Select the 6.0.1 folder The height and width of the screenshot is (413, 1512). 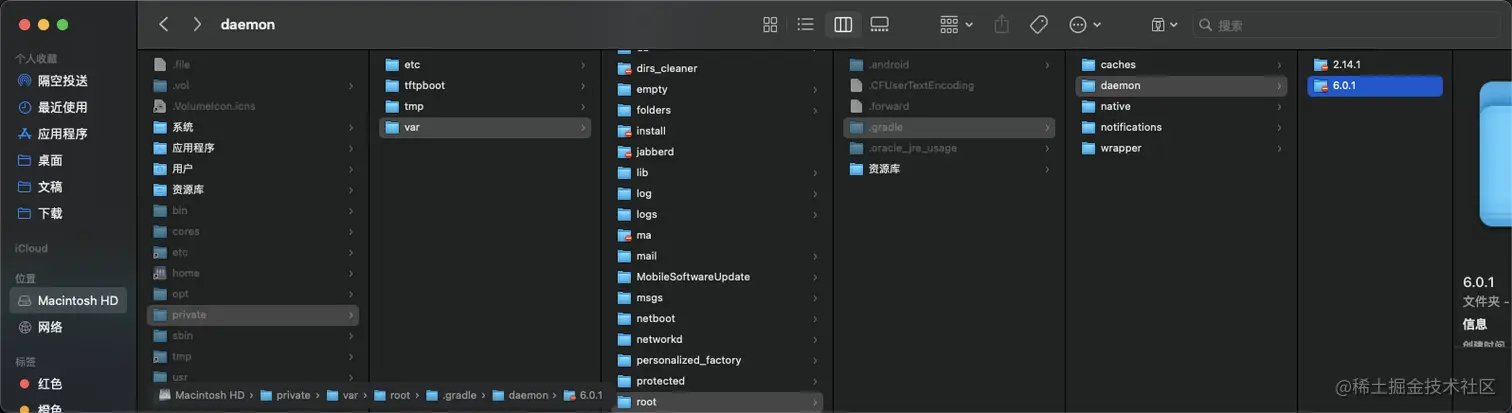point(1375,86)
